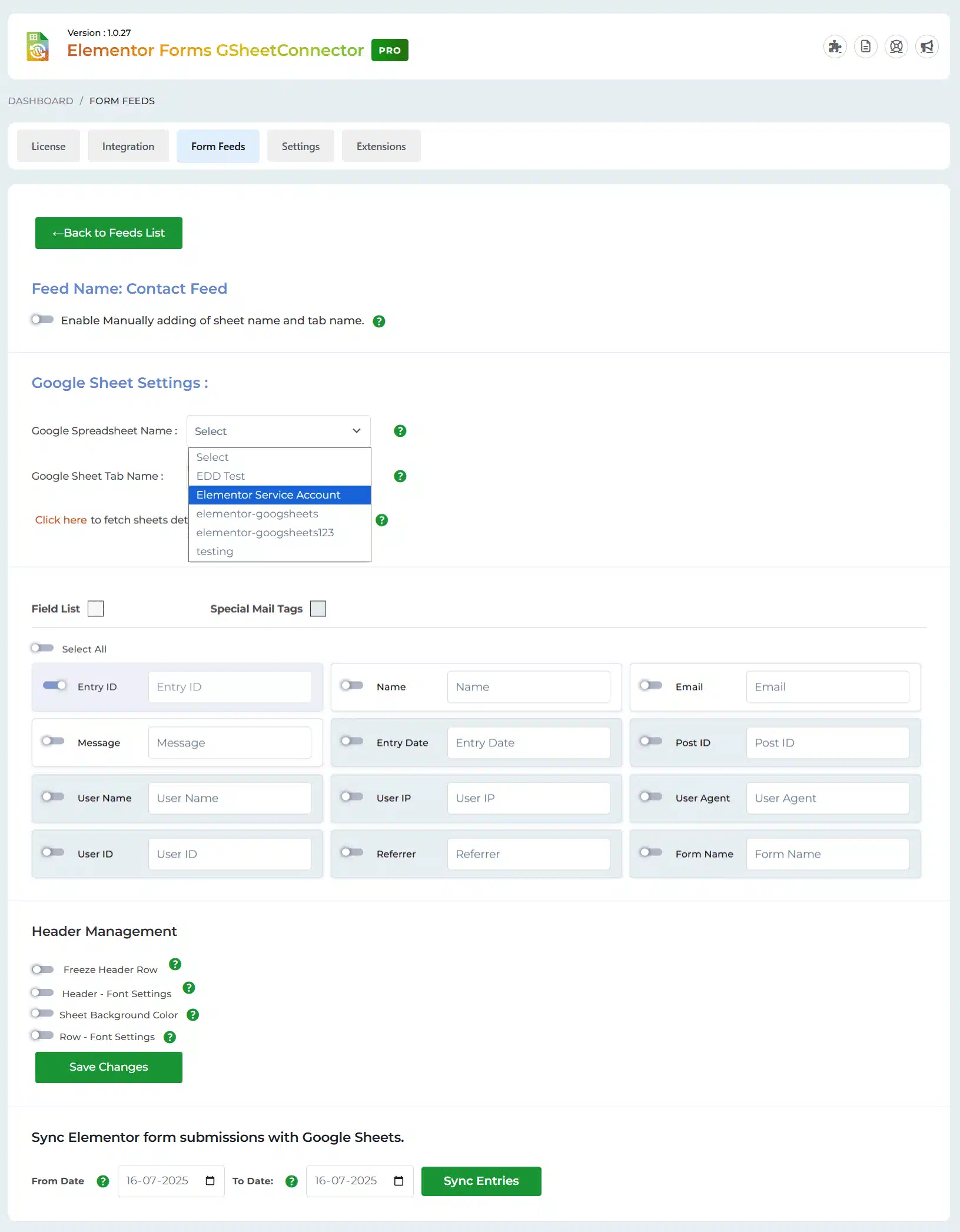Click the lifebuoy support icon in header
The image size is (960, 1232).
[896, 47]
